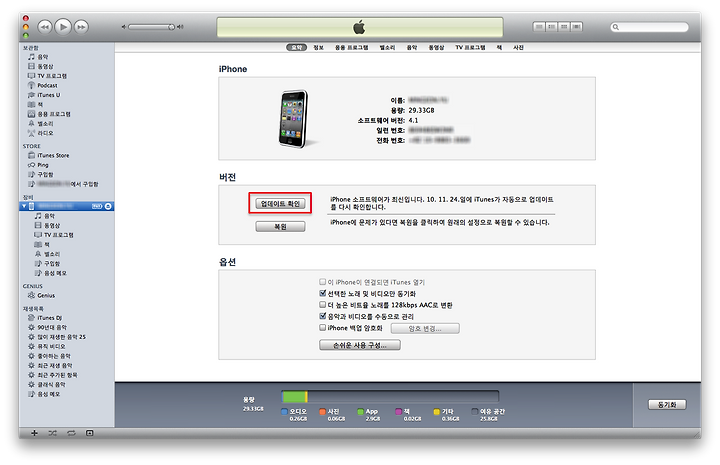Screen dimensions: 720x465
Task: Check the iPhone 백업 암호화 box
Action: [322, 328]
